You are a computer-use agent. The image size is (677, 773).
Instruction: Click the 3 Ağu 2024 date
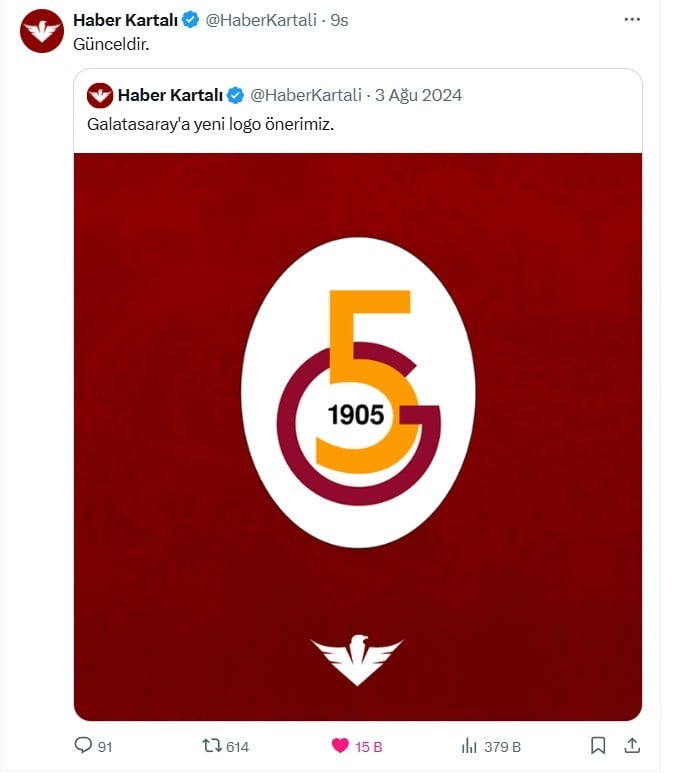(x=418, y=95)
